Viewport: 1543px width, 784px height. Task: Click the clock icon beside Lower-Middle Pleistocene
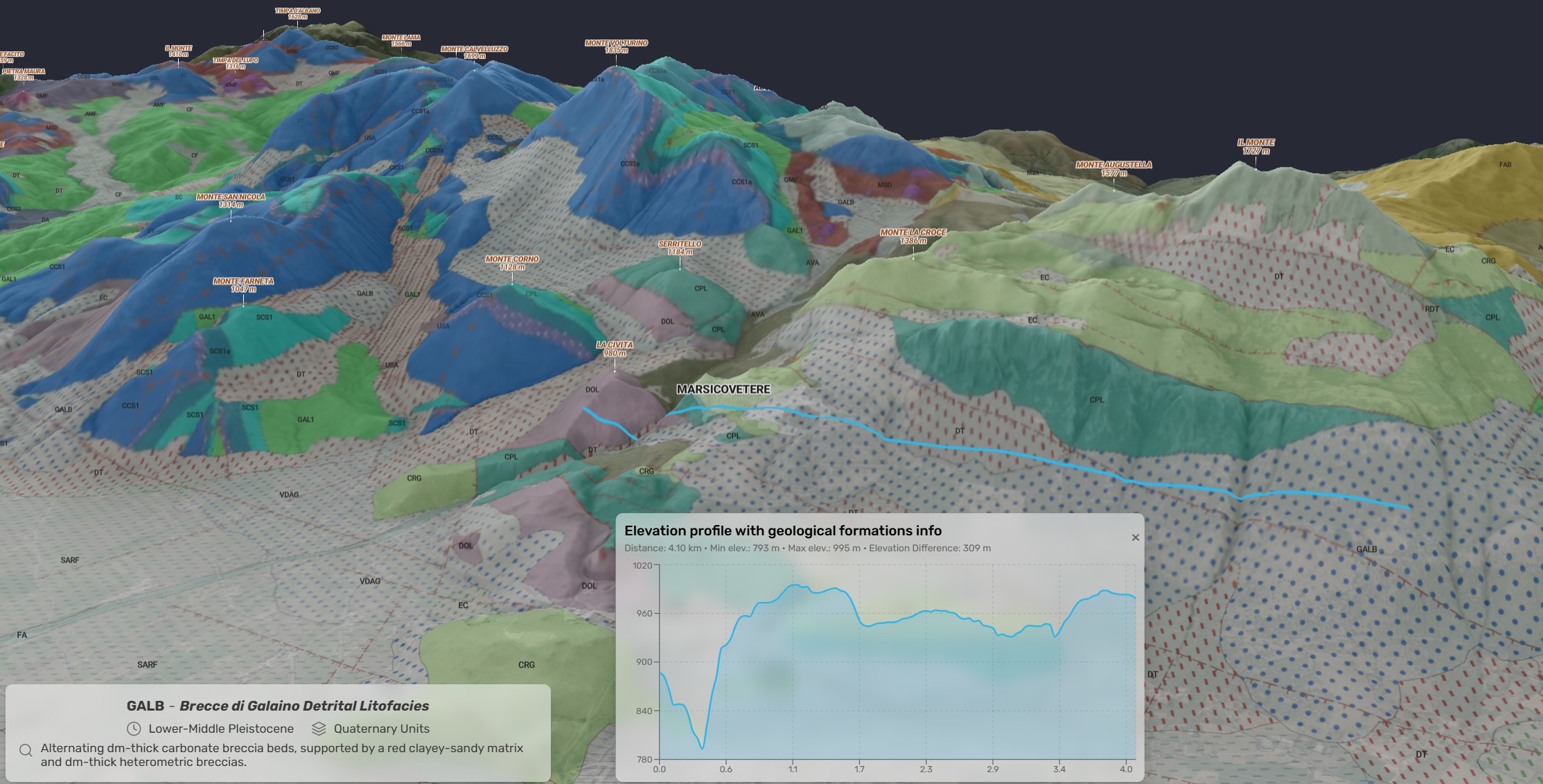(x=134, y=729)
